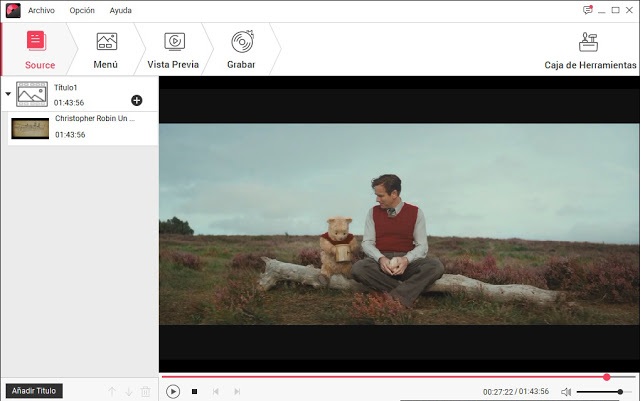Open the Ayuda menu
Viewport: 641px width, 401px height.
pyautogui.click(x=121, y=11)
